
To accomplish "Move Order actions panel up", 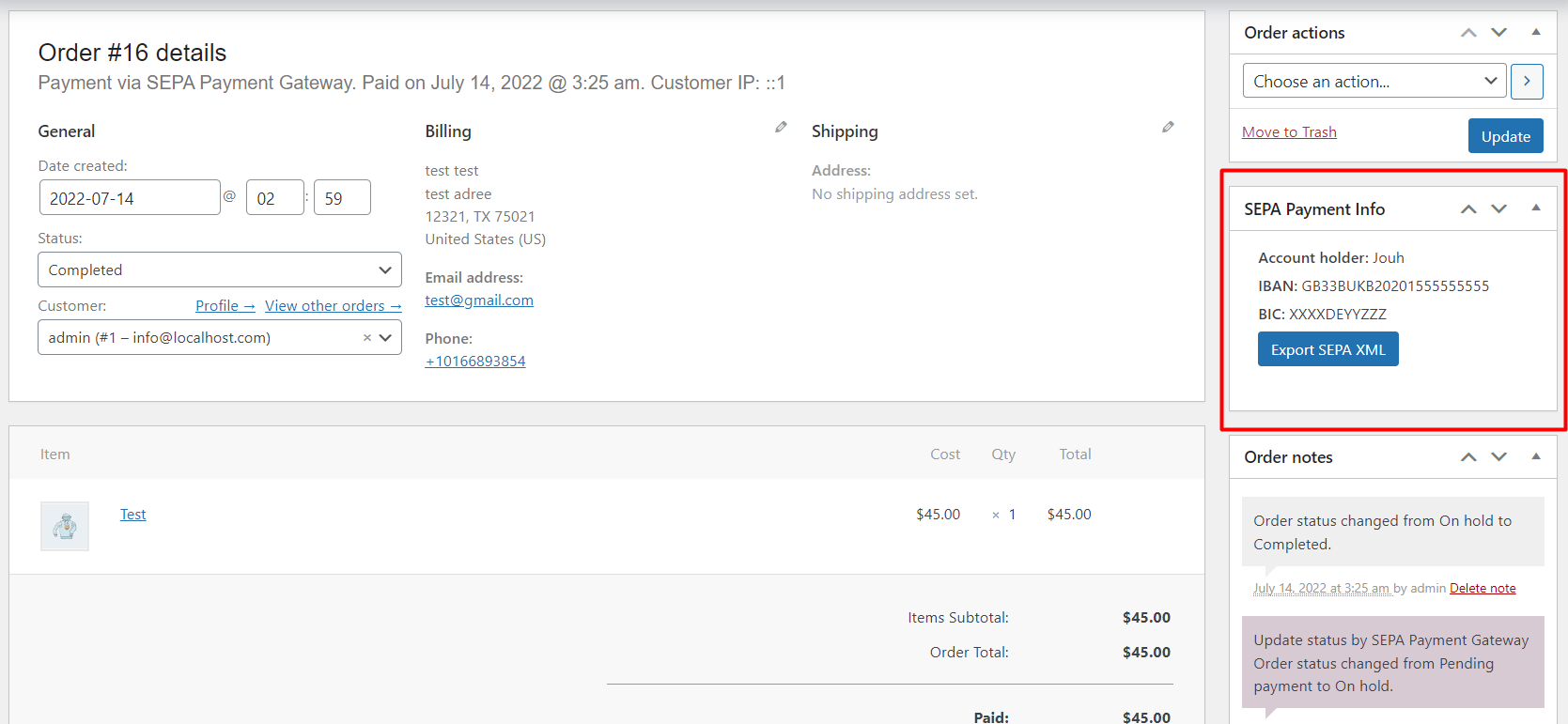I will [x=1468, y=33].
